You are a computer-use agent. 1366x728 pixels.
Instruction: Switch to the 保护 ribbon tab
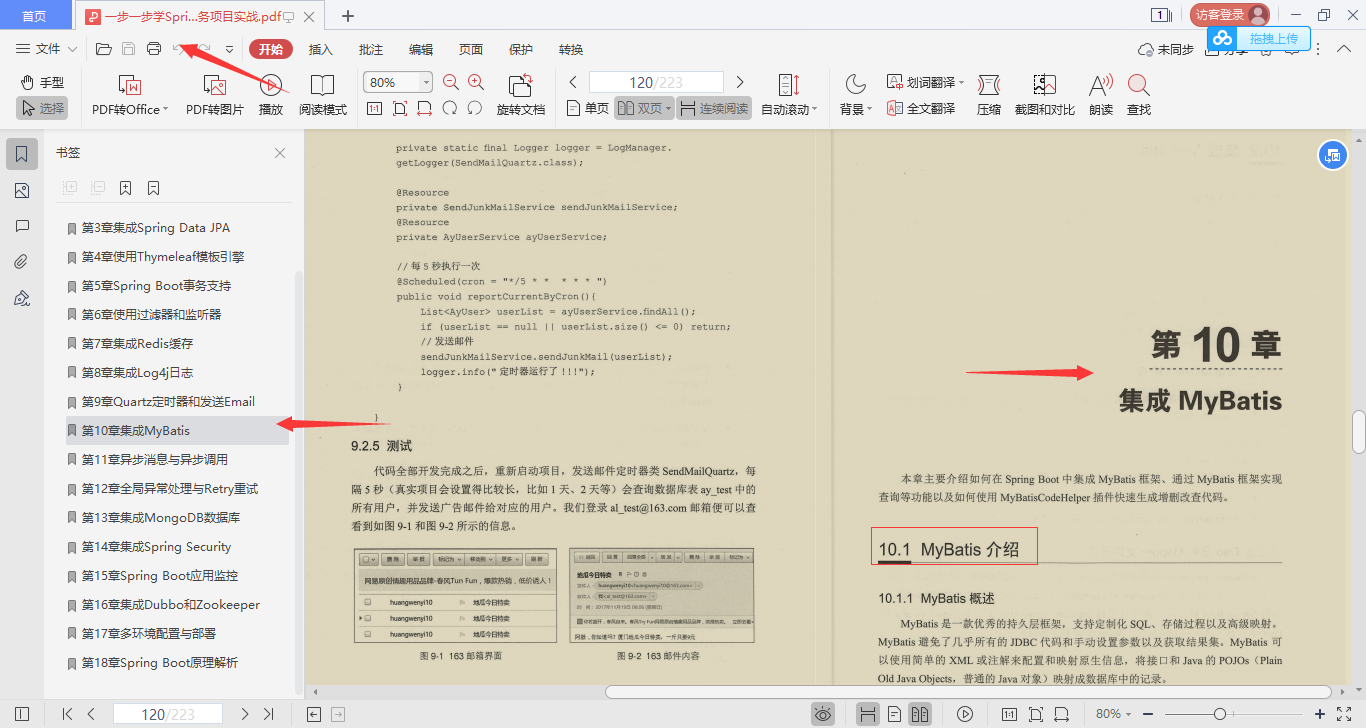coord(521,49)
